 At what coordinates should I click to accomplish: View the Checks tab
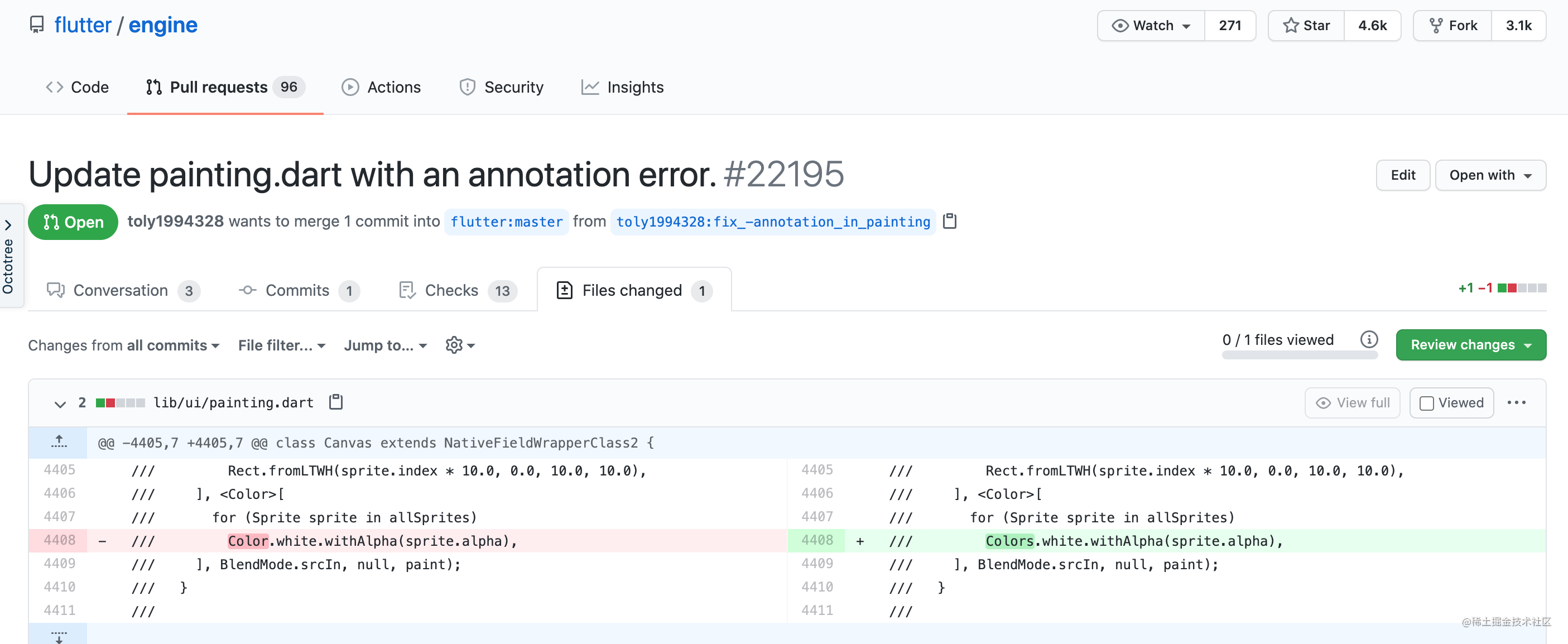point(458,290)
